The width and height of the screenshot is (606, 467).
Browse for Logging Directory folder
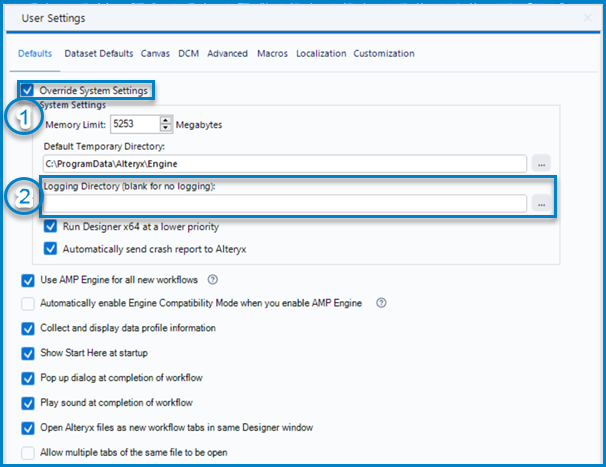pos(541,204)
